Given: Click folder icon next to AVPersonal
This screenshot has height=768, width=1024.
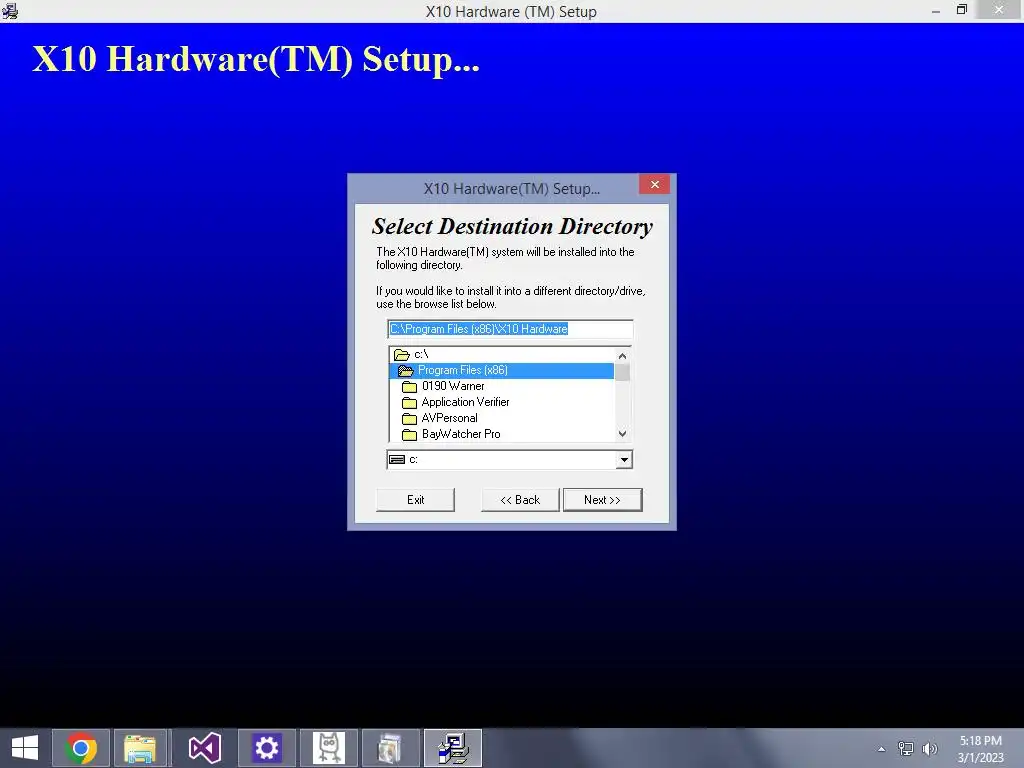Looking at the screenshot, I should coord(409,419).
